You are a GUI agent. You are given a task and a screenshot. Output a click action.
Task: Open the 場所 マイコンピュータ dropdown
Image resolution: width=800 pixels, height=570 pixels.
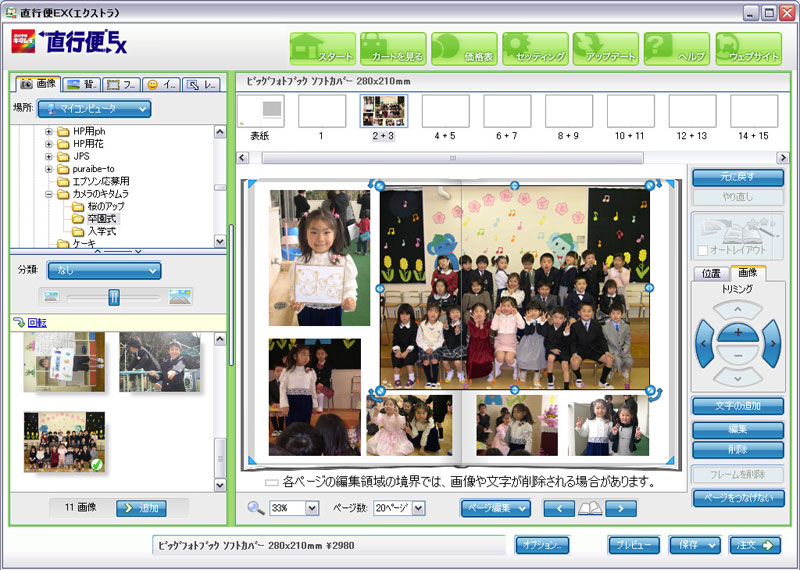tap(94, 108)
